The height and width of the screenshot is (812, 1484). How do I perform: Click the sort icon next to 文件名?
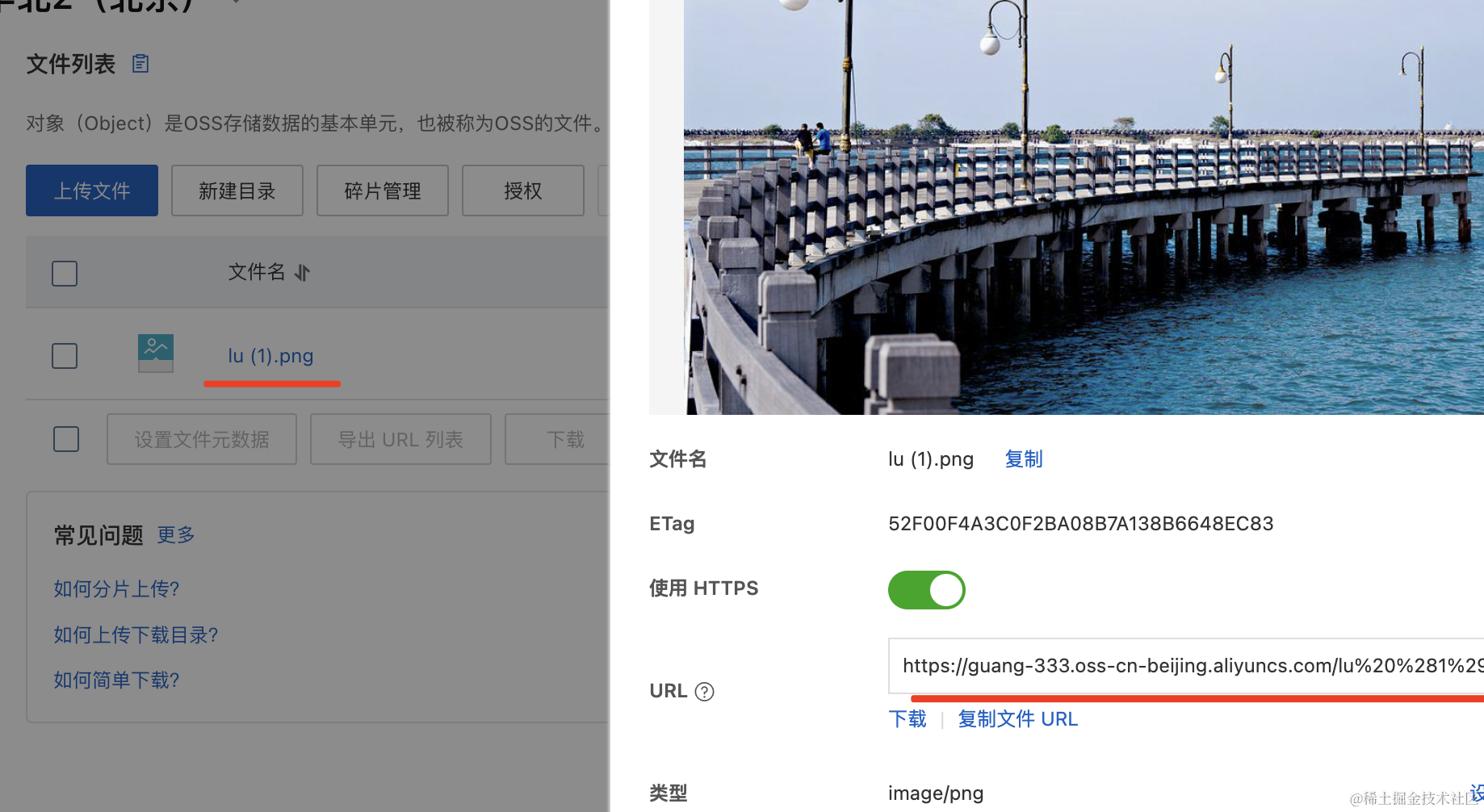(302, 273)
